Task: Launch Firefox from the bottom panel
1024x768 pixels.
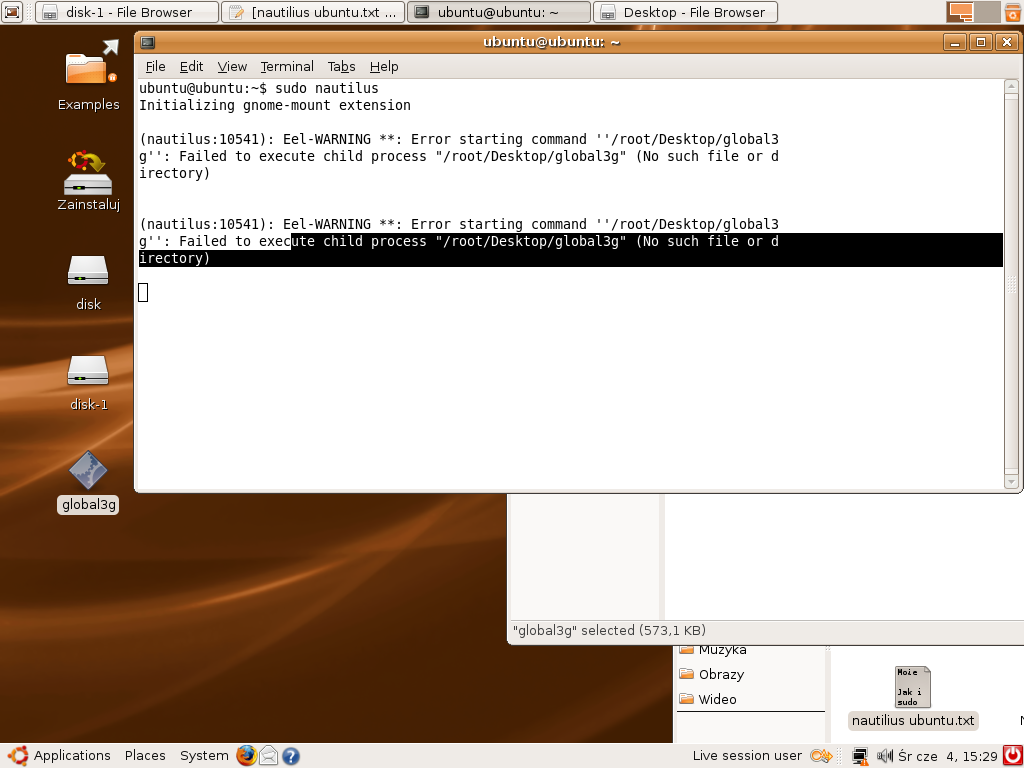Action: (x=246, y=756)
